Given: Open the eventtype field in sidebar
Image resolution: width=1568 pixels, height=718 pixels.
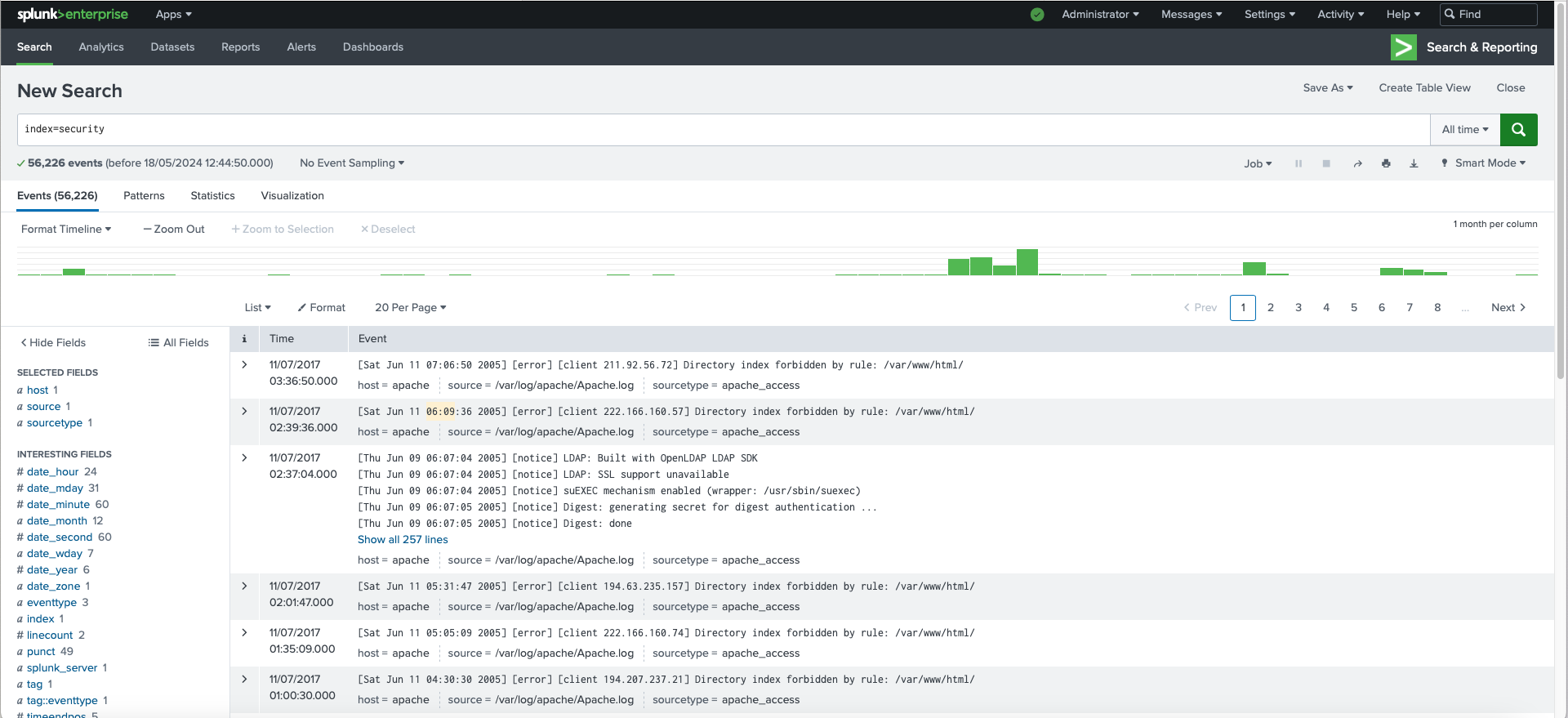Looking at the screenshot, I should [x=51, y=602].
